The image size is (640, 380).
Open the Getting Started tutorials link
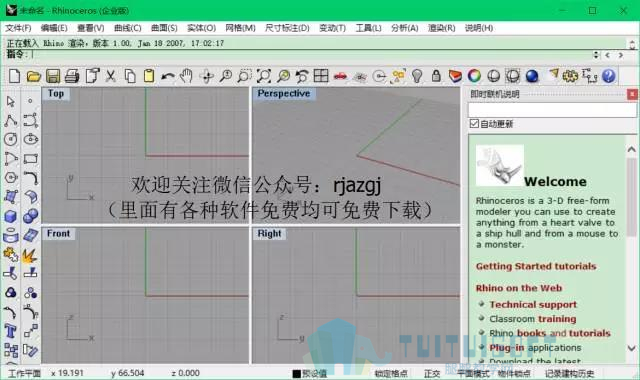click(x=536, y=266)
